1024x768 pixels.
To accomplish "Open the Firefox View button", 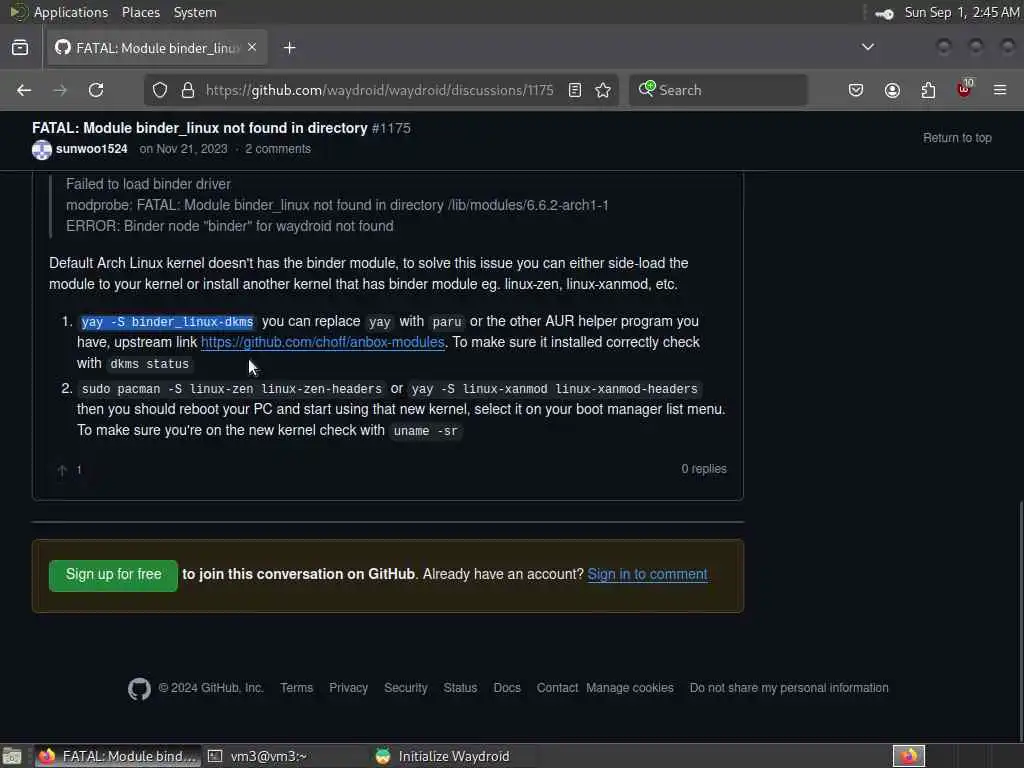I will (20, 48).
